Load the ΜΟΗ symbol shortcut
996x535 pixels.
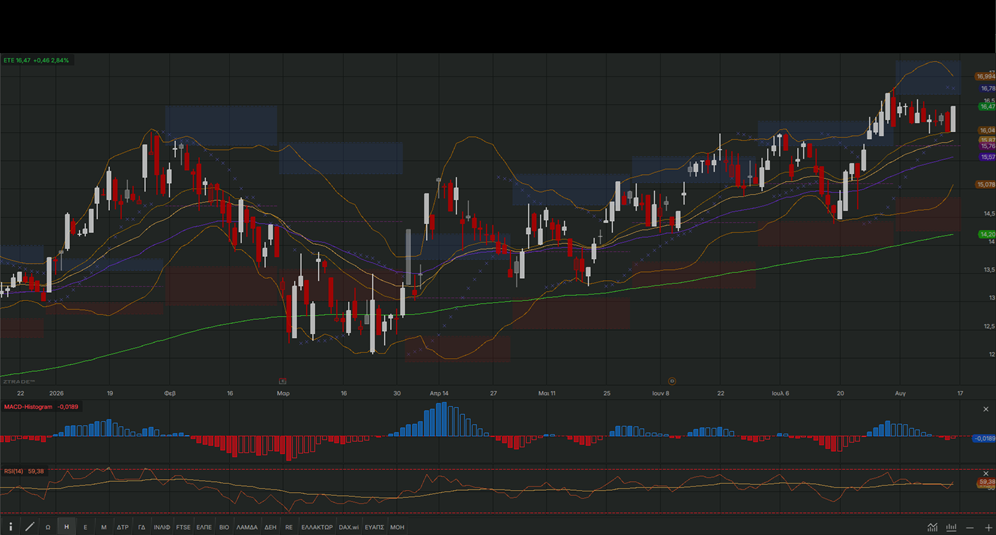coord(397,527)
